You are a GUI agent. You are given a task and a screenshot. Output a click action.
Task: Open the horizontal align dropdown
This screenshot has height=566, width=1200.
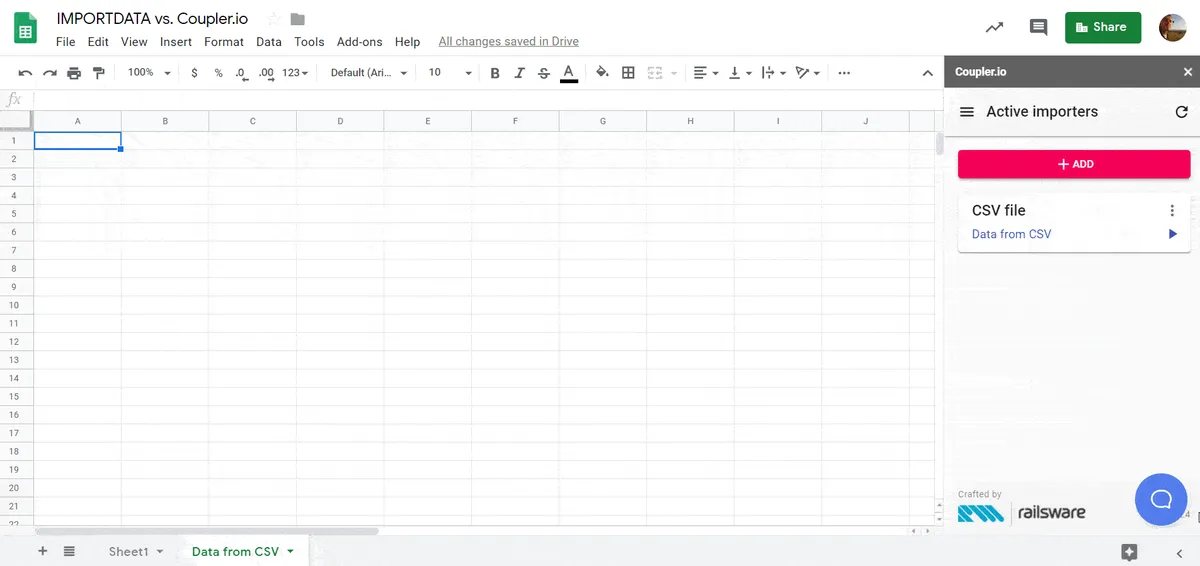(x=706, y=73)
